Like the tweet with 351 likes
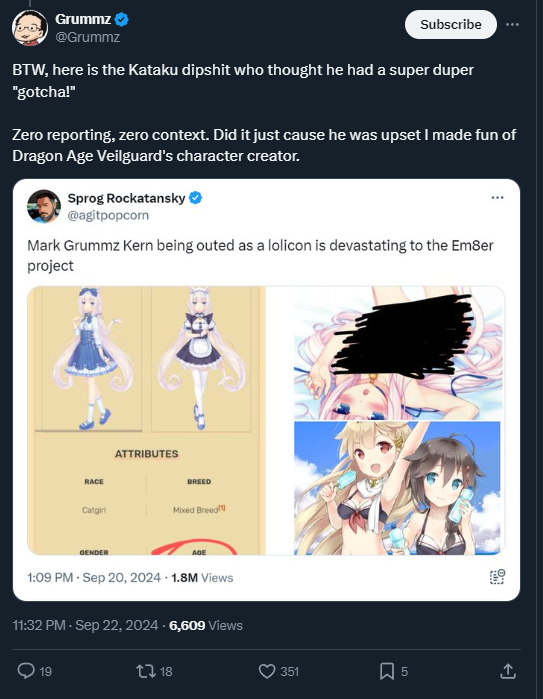The width and height of the screenshot is (543, 699). tap(267, 671)
